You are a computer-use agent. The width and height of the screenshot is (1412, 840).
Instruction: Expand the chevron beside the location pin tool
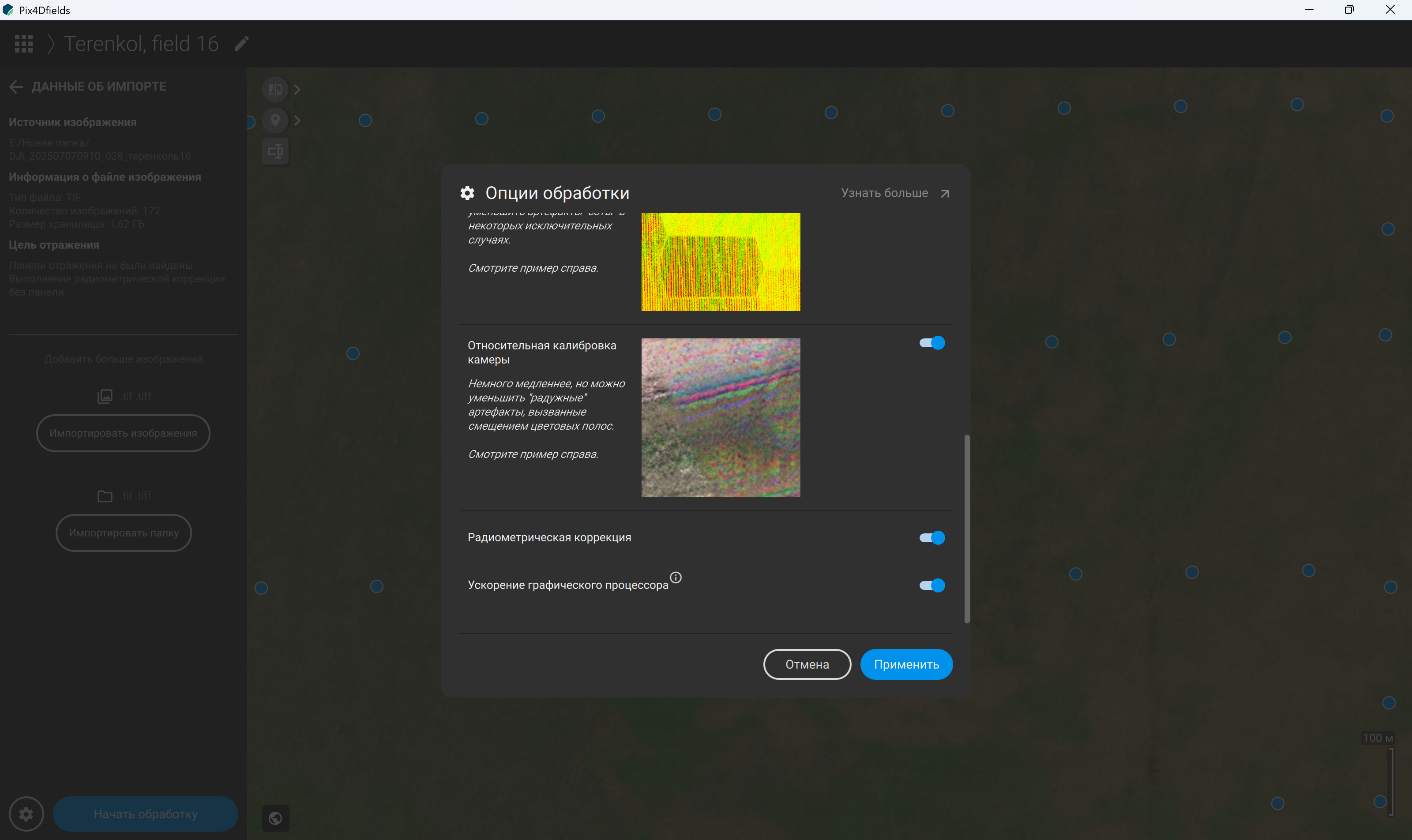point(297,120)
